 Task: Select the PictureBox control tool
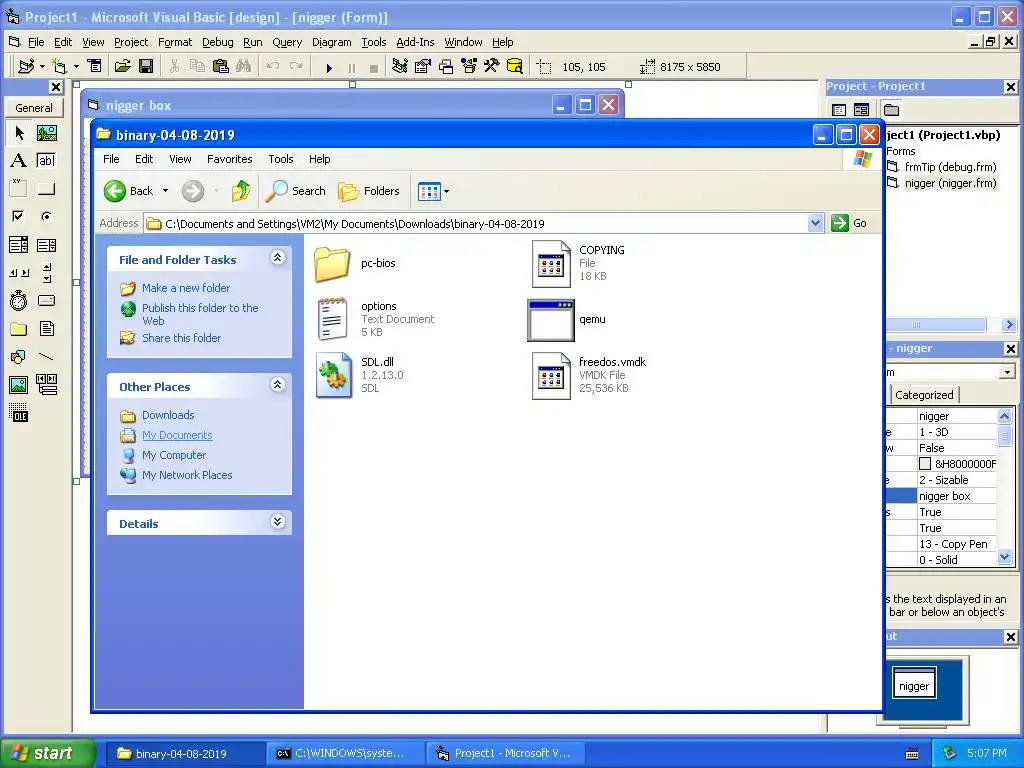(x=46, y=133)
